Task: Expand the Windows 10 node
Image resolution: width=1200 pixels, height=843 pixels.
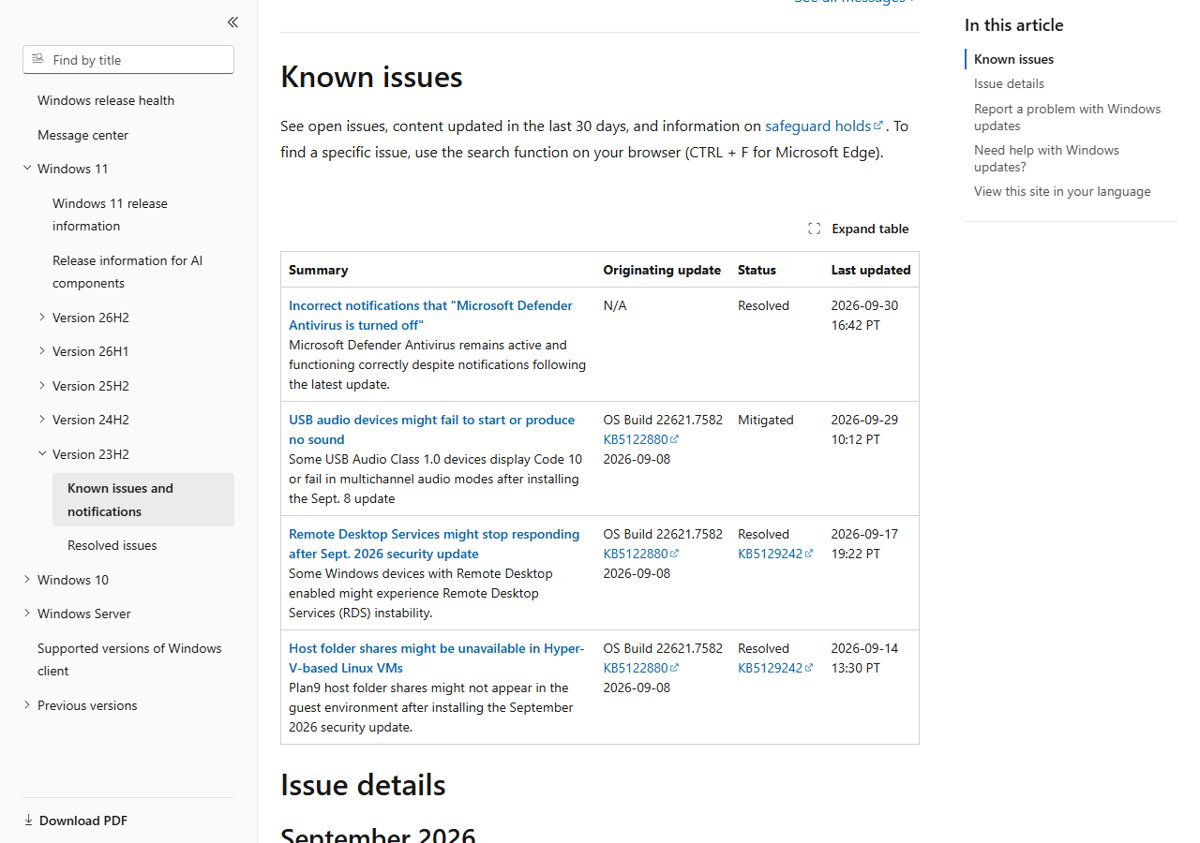Action: click(x=27, y=579)
